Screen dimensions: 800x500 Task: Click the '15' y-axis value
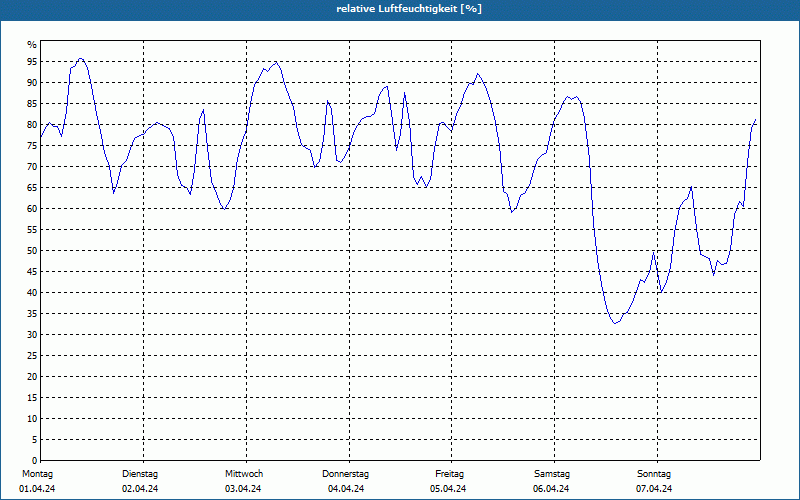click(x=32, y=397)
